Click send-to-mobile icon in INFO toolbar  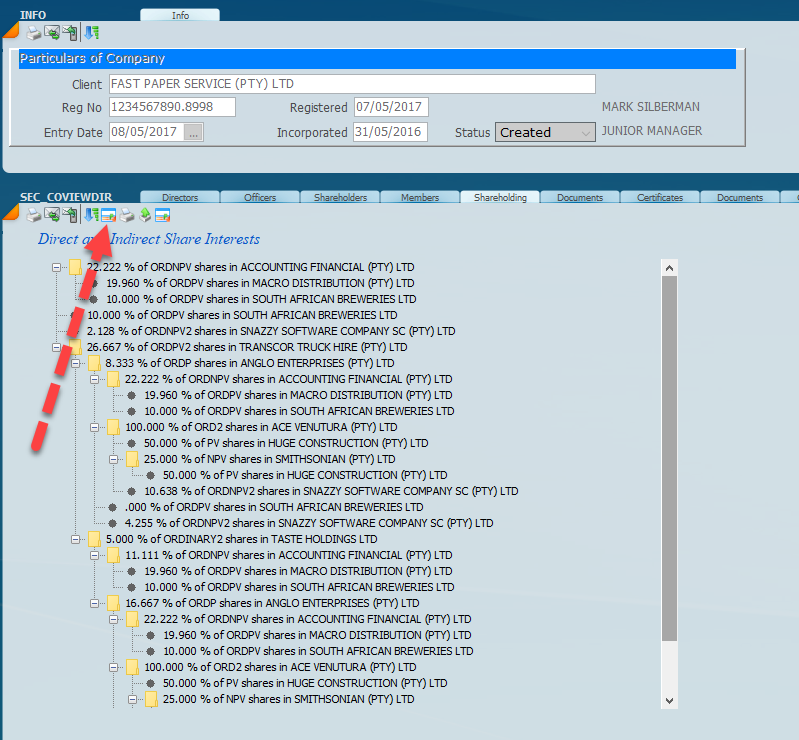[x=69, y=33]
